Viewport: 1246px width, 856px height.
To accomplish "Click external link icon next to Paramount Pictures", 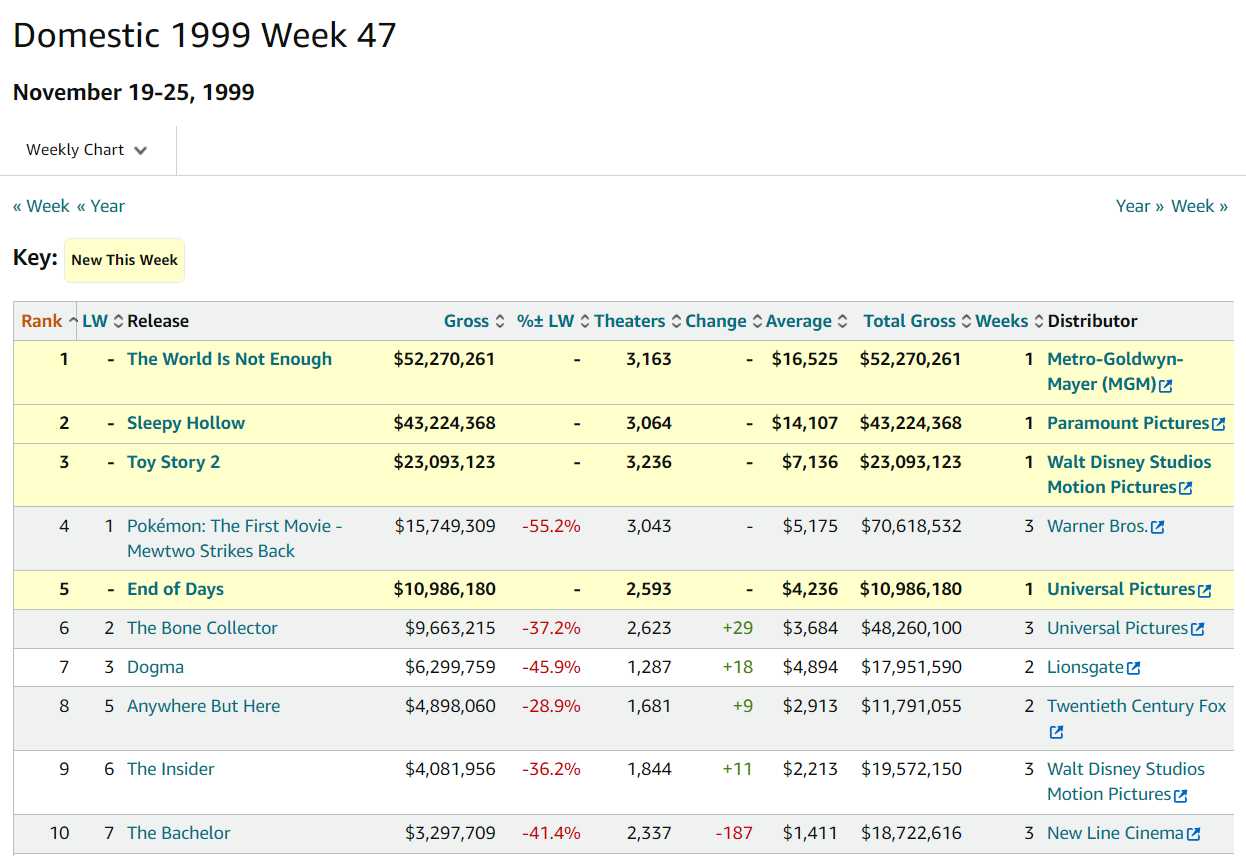I will 1218,424.
